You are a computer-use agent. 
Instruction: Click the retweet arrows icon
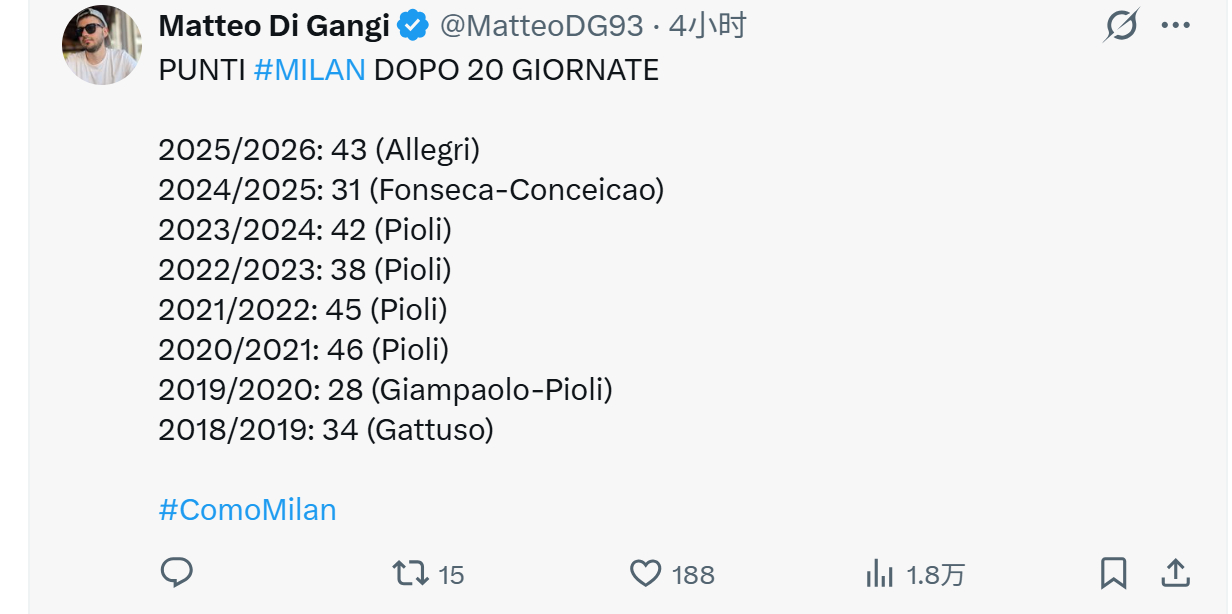pyautogui.click(x=410, y=573)
